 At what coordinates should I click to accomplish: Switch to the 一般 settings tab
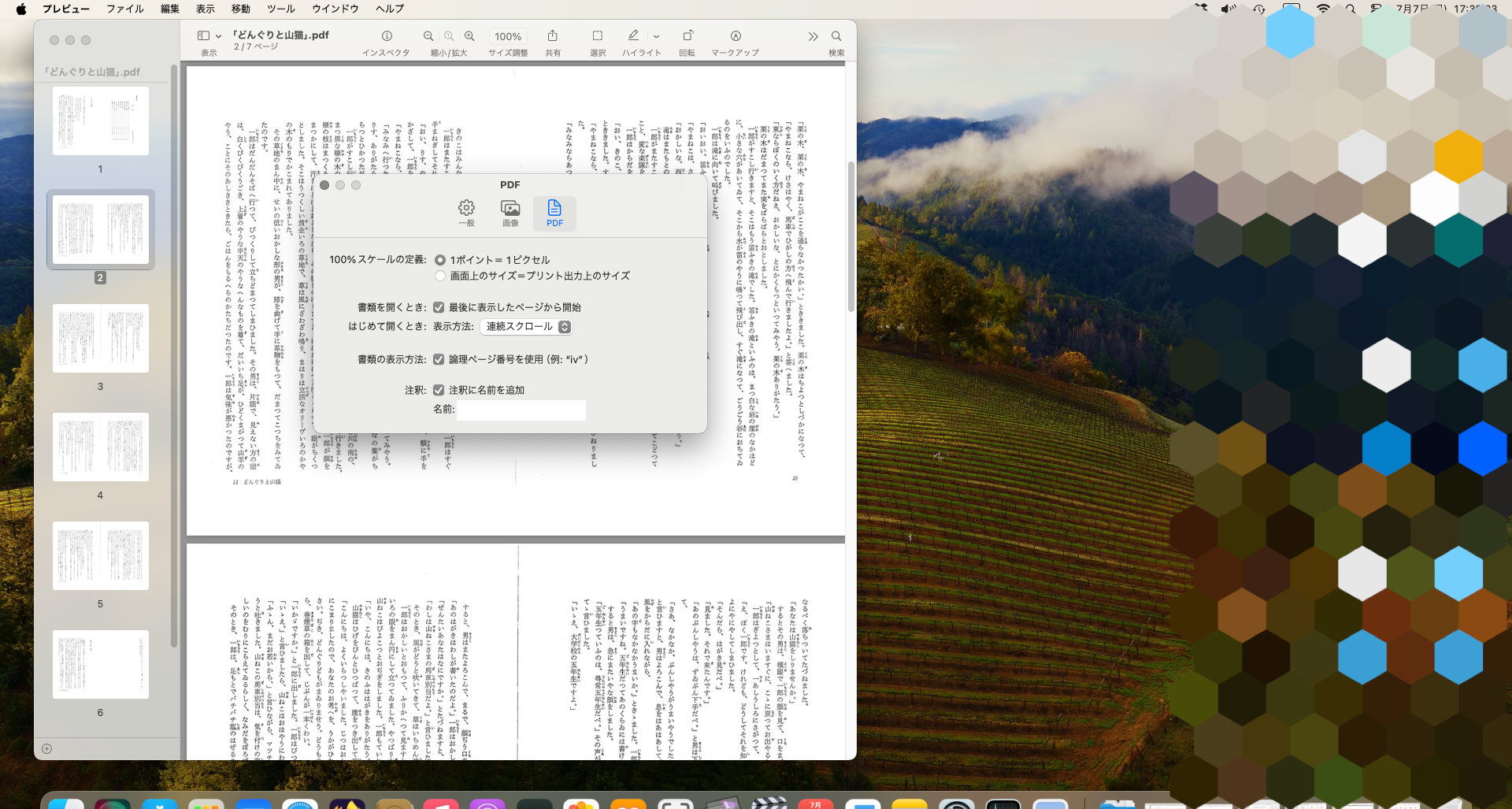467,213
